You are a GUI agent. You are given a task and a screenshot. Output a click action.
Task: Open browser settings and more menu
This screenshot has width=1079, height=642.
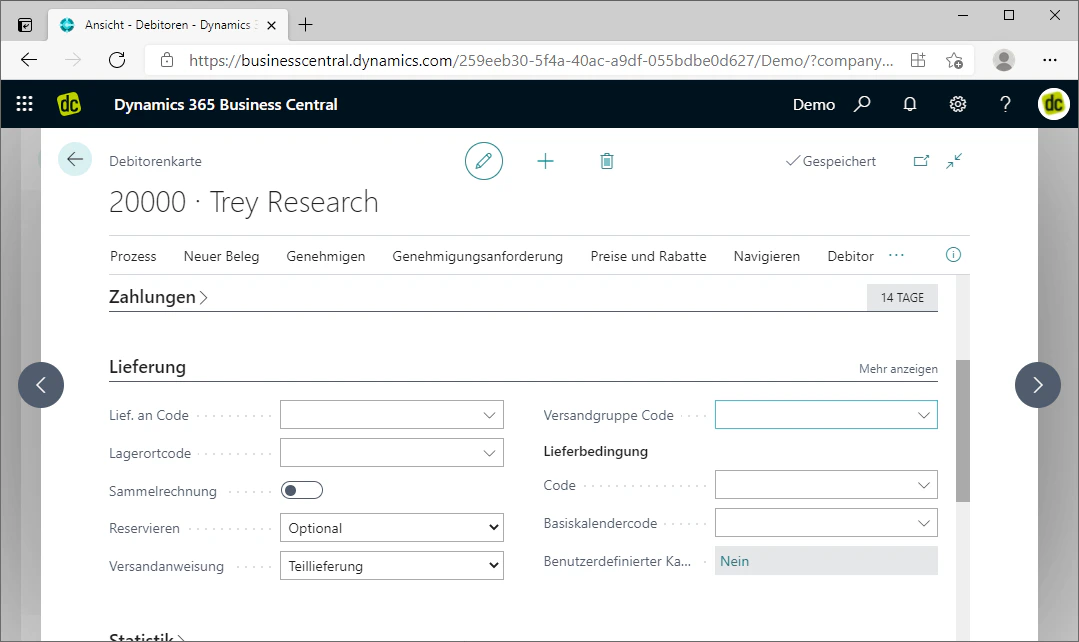(x=1049, y=61)
